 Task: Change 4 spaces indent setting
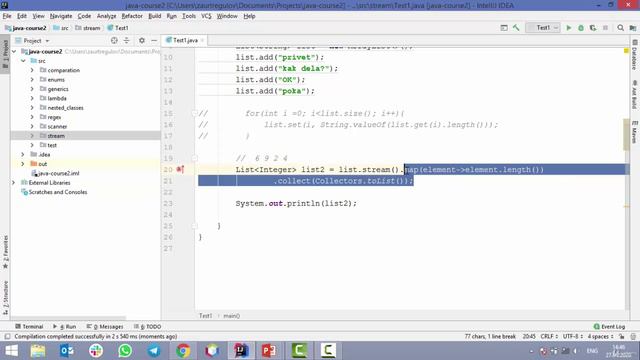600,336
